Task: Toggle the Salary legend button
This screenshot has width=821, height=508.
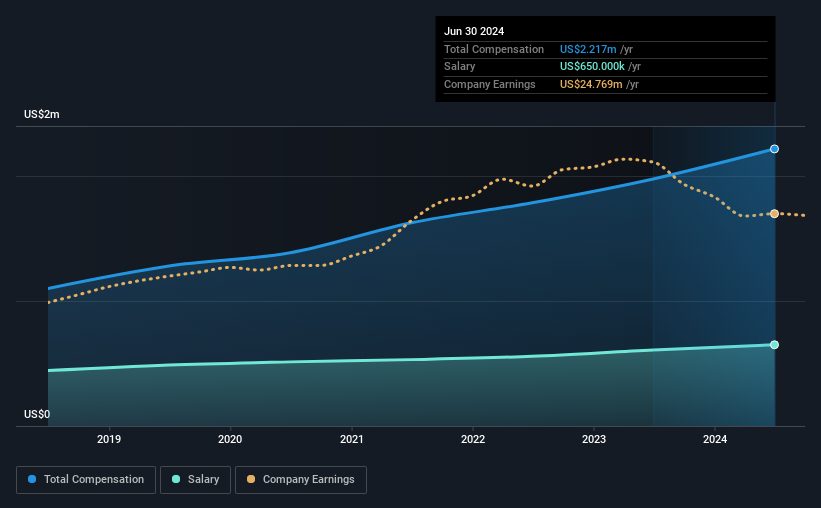Action: coord(195,480)
